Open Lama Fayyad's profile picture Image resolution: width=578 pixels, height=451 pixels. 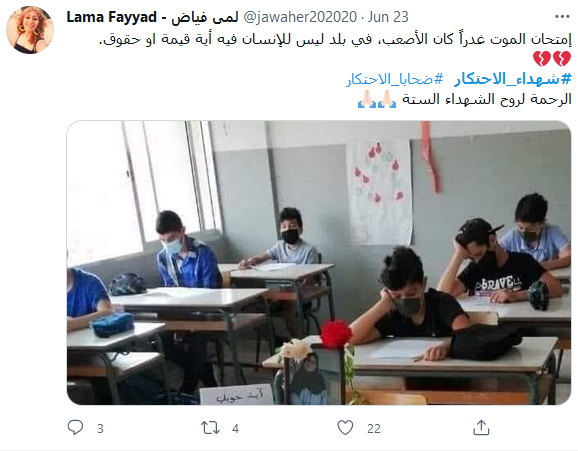(x=30, y=30)
